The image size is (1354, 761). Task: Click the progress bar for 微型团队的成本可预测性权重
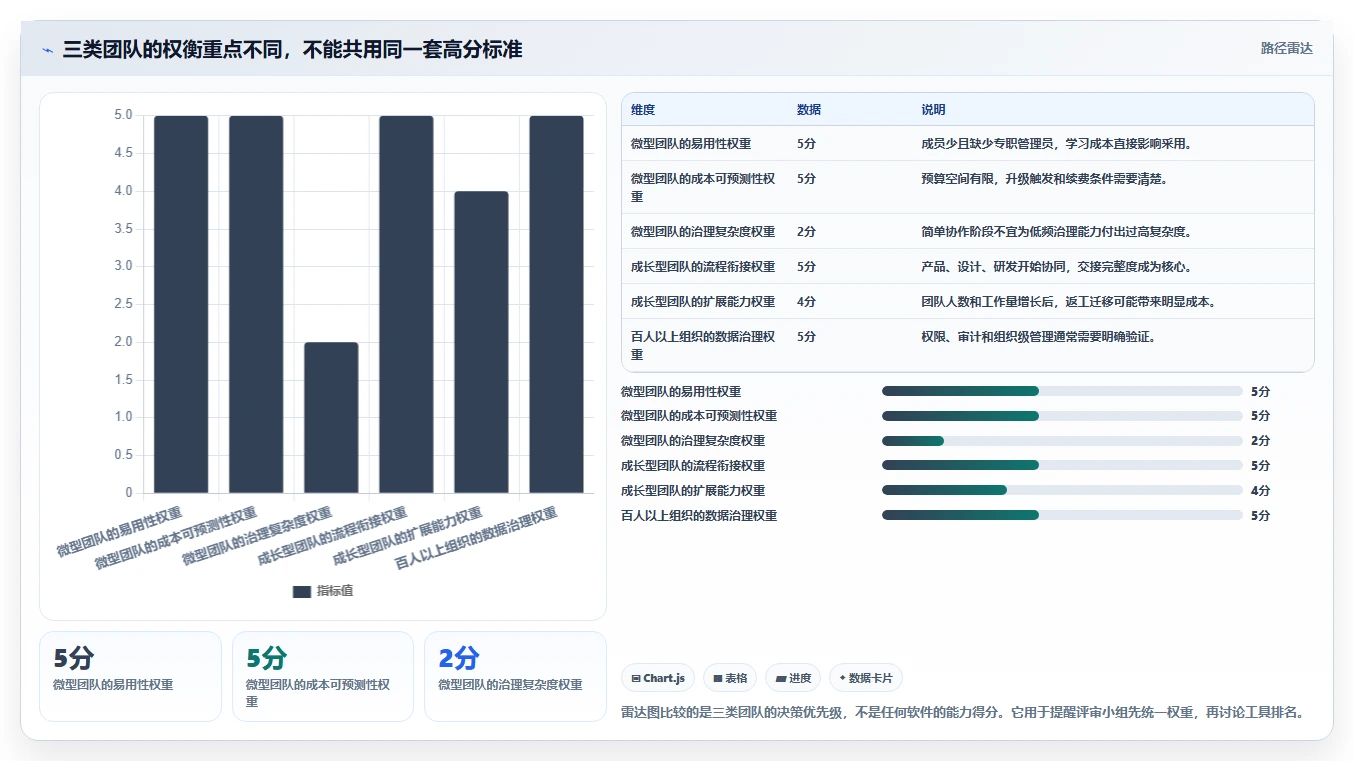(x=1062, y=416)
